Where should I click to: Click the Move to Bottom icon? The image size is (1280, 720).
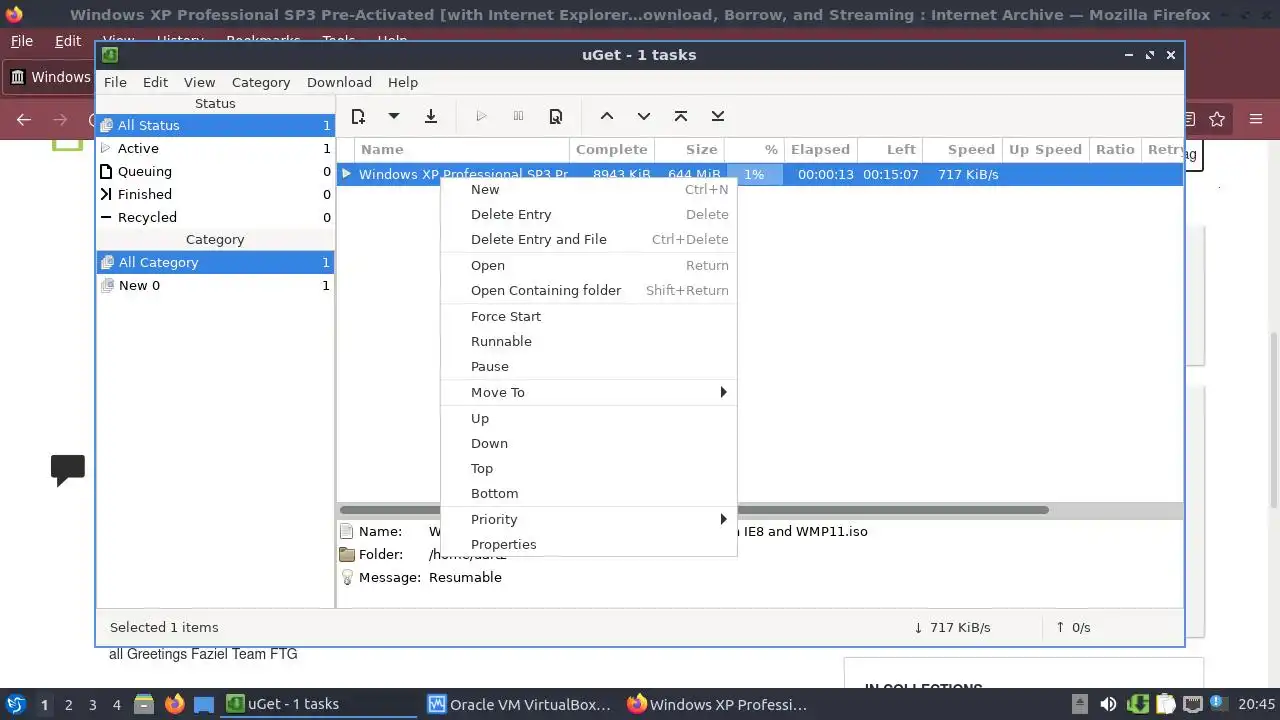(718, 116)
